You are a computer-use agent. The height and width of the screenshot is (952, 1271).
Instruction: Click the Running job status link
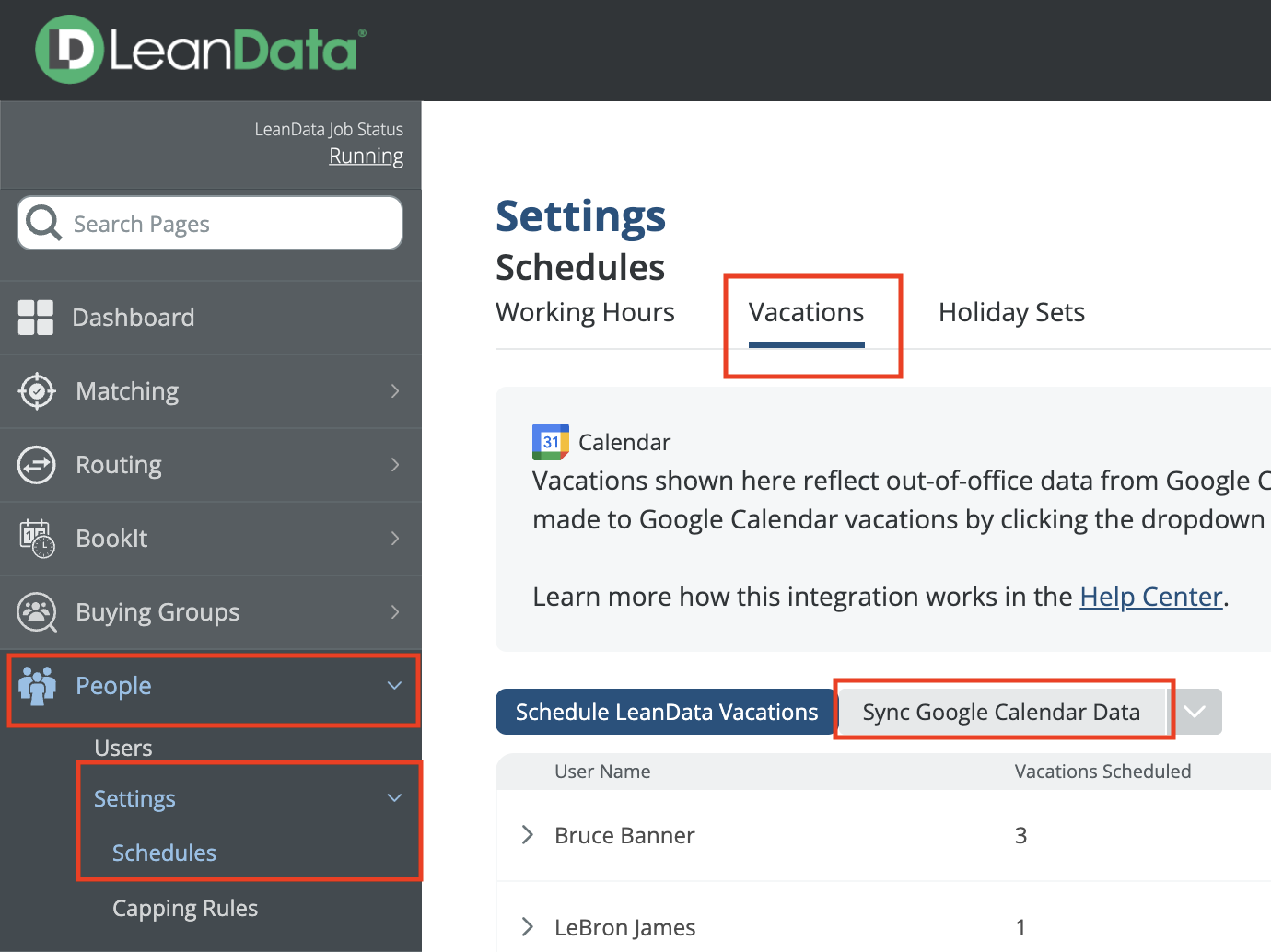366,156
